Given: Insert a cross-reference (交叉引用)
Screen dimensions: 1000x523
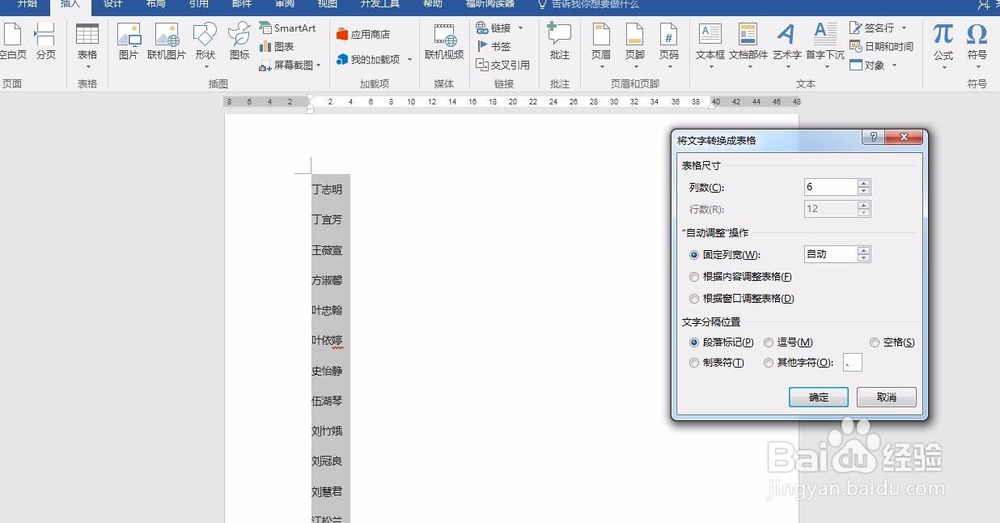Looking at the screenshot, I should click(x=503, y=65).
